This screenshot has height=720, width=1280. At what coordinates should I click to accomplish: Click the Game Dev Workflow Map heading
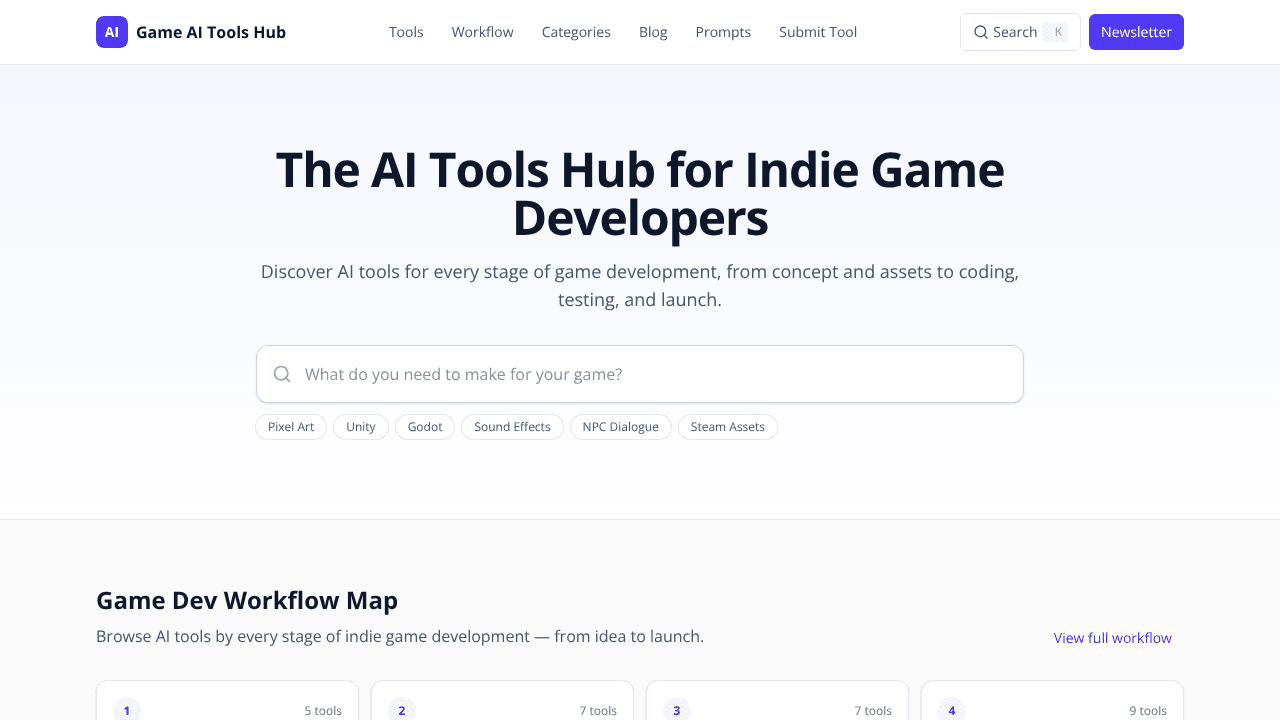[x=247, y=600]
